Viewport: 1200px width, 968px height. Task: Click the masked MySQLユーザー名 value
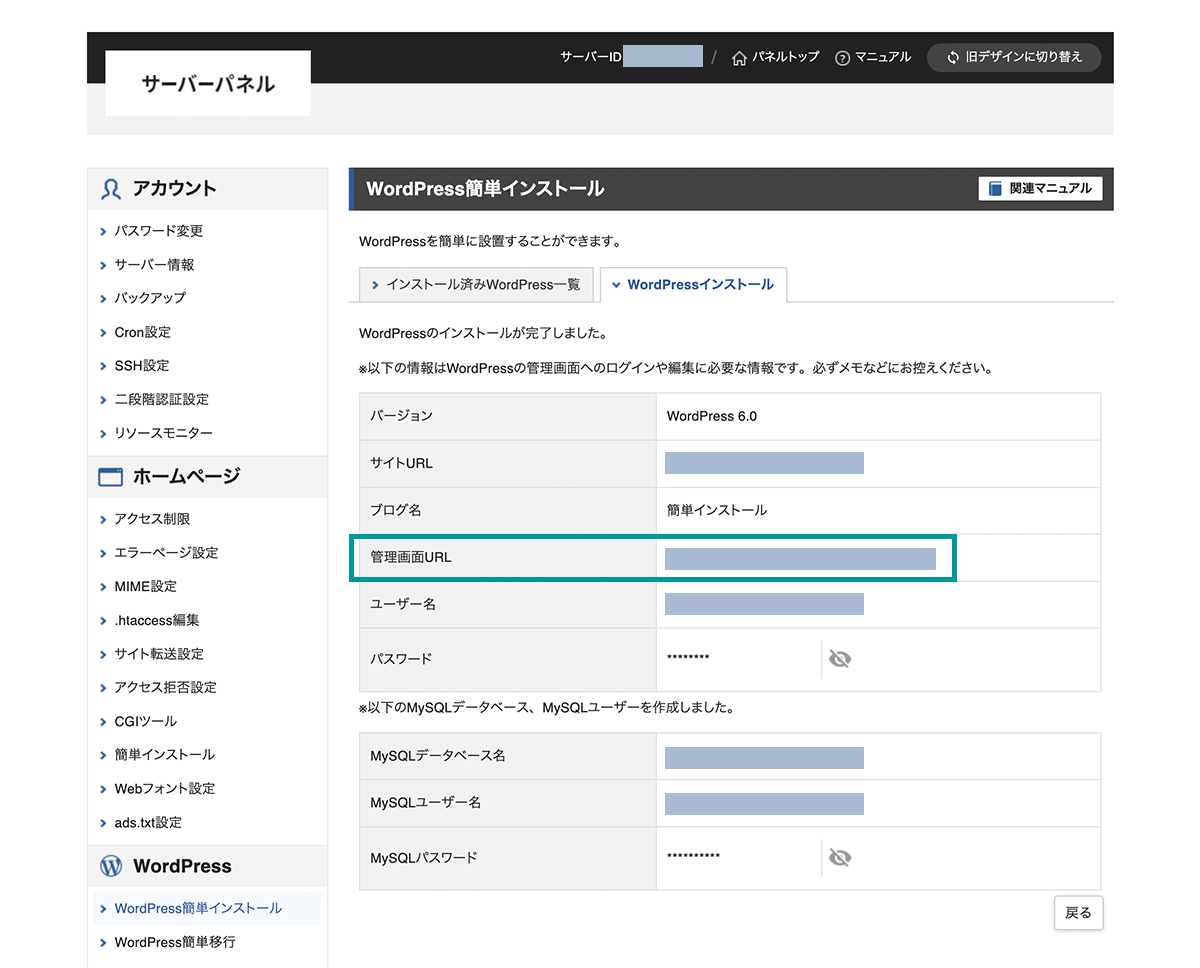click(x=764, y=804)
